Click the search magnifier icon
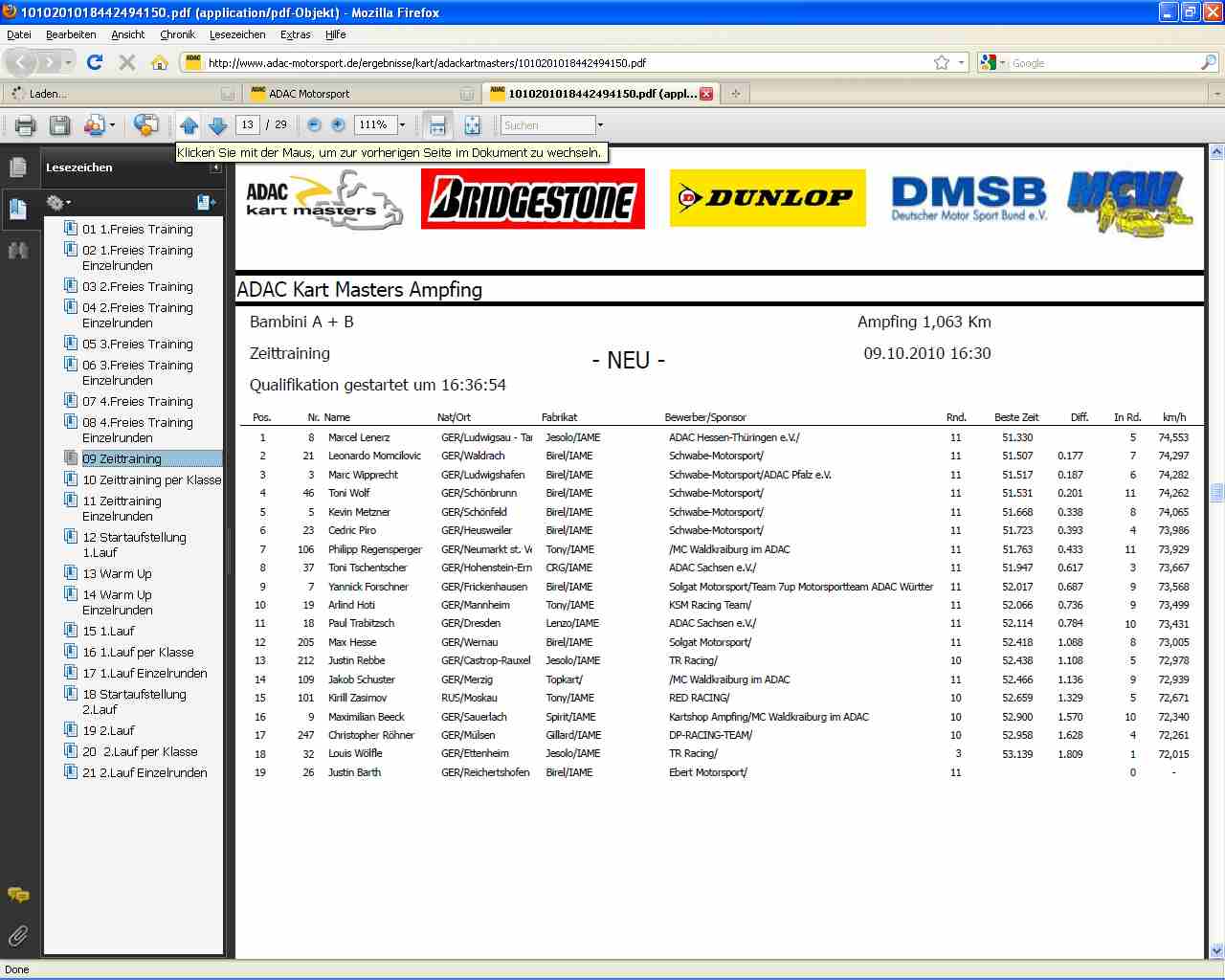This screenshot has height=980, width=1225. pos(1208,62)
